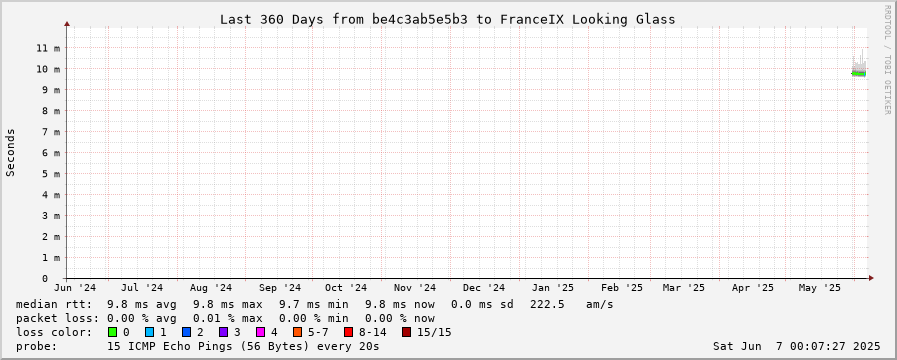This screenshot has height=360, width=897.
Task: Click the 10 m y-axis label
Action: pos(49,69)
